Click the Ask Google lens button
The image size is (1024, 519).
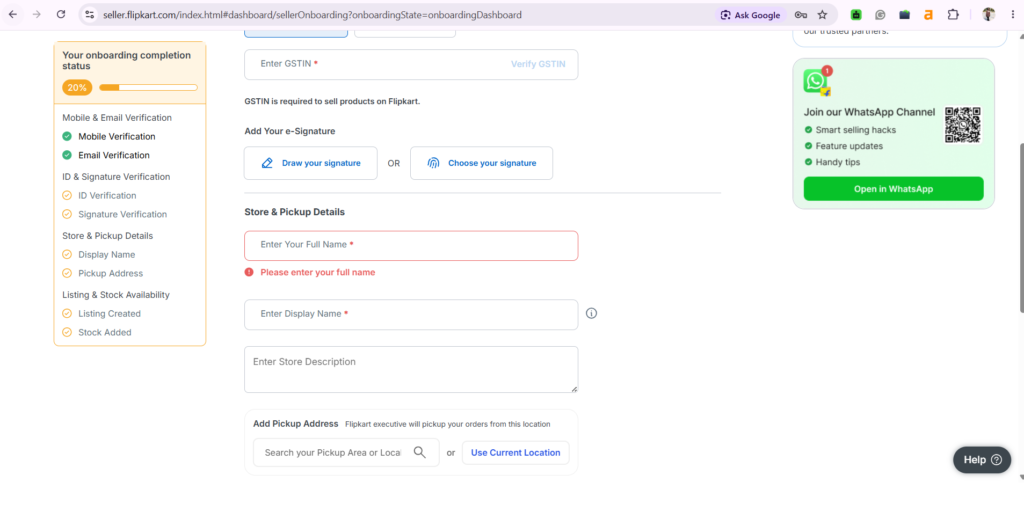point(750,15)
